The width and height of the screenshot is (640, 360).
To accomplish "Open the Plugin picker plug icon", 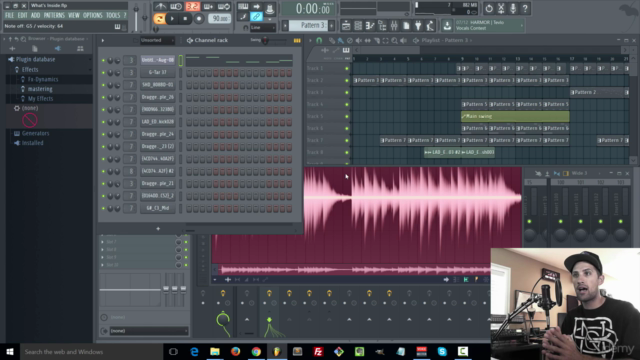I will pyautogui.click(x=418, y=26).
